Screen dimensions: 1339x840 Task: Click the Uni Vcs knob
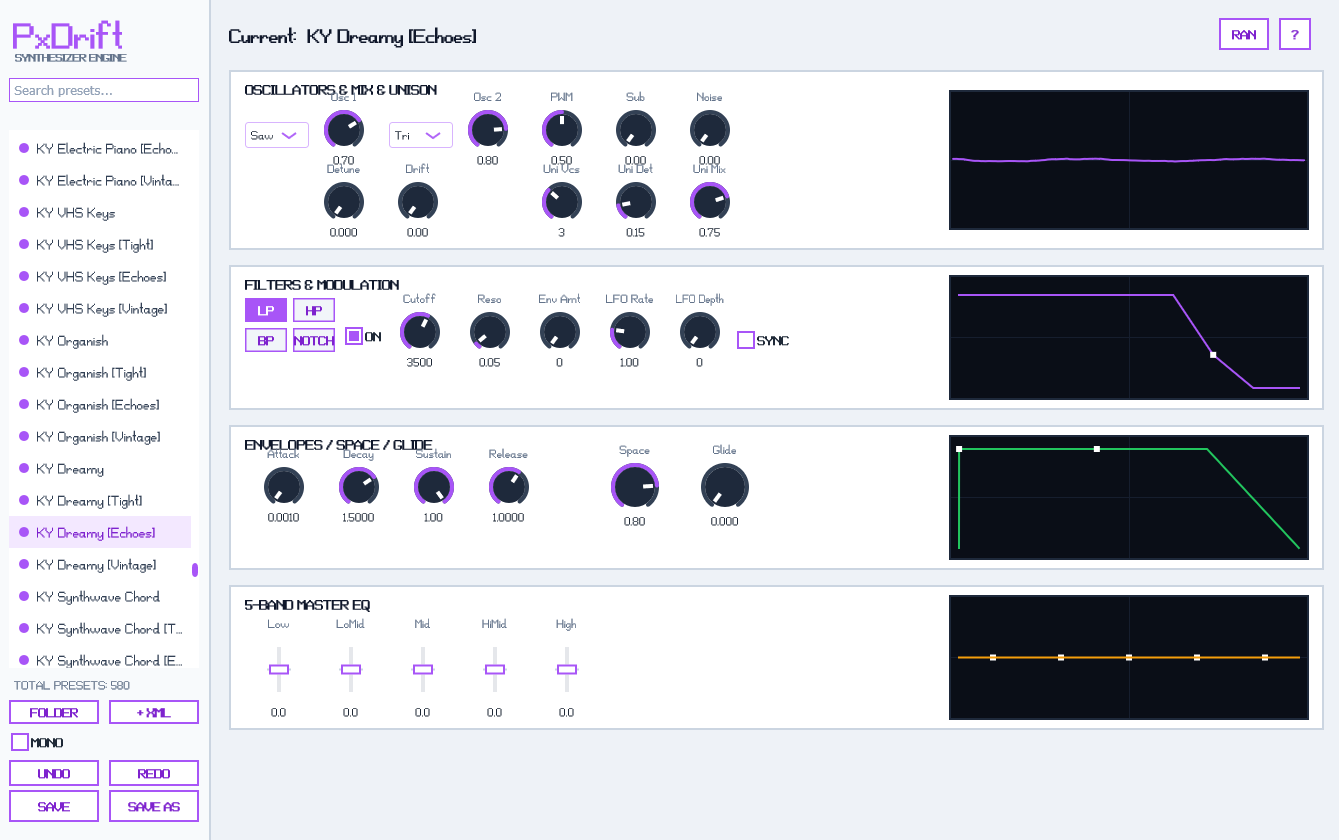[561, 202]
